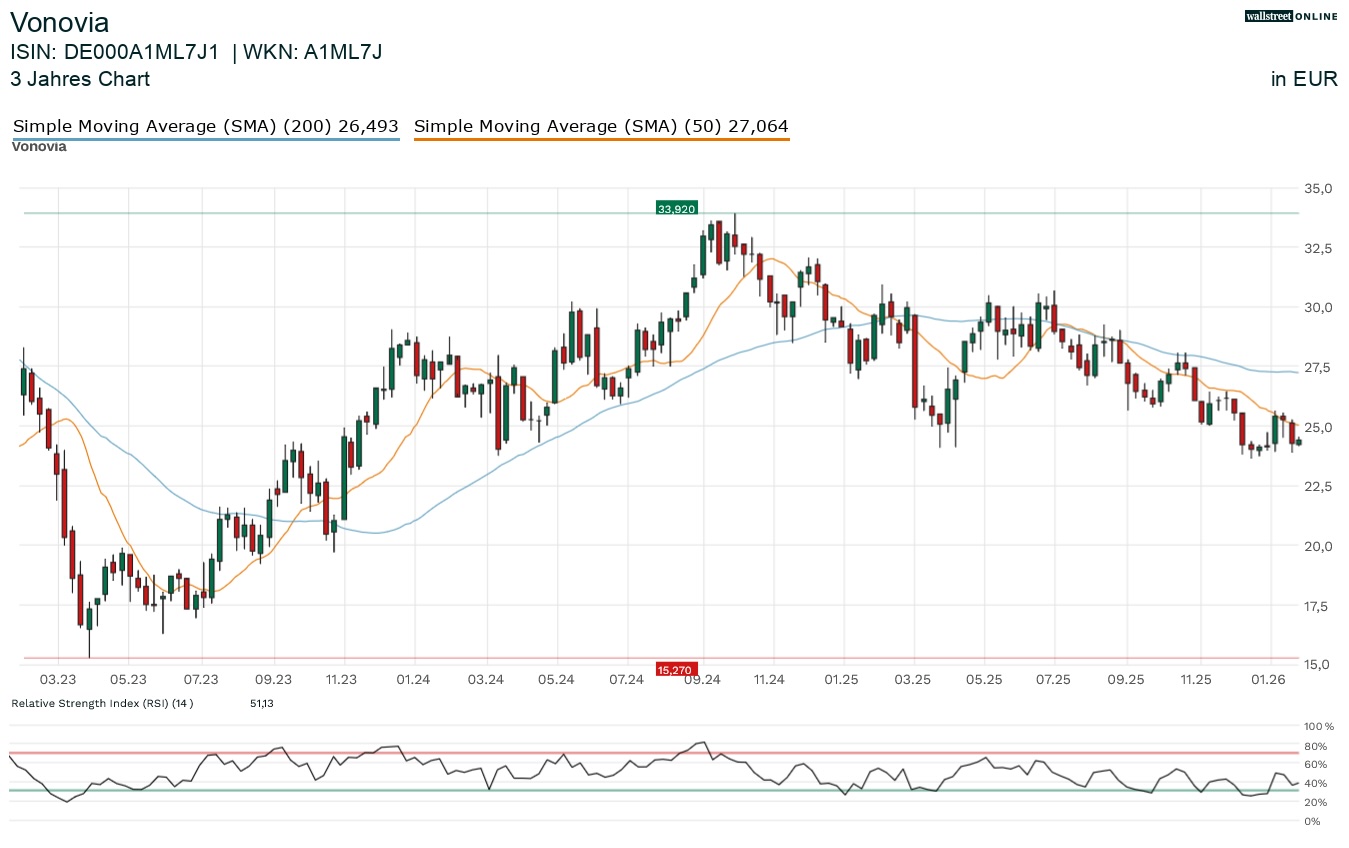Select the ISIN DE000A1ML7J1 text
The image size is (1349, 848).
pos(114,52)
